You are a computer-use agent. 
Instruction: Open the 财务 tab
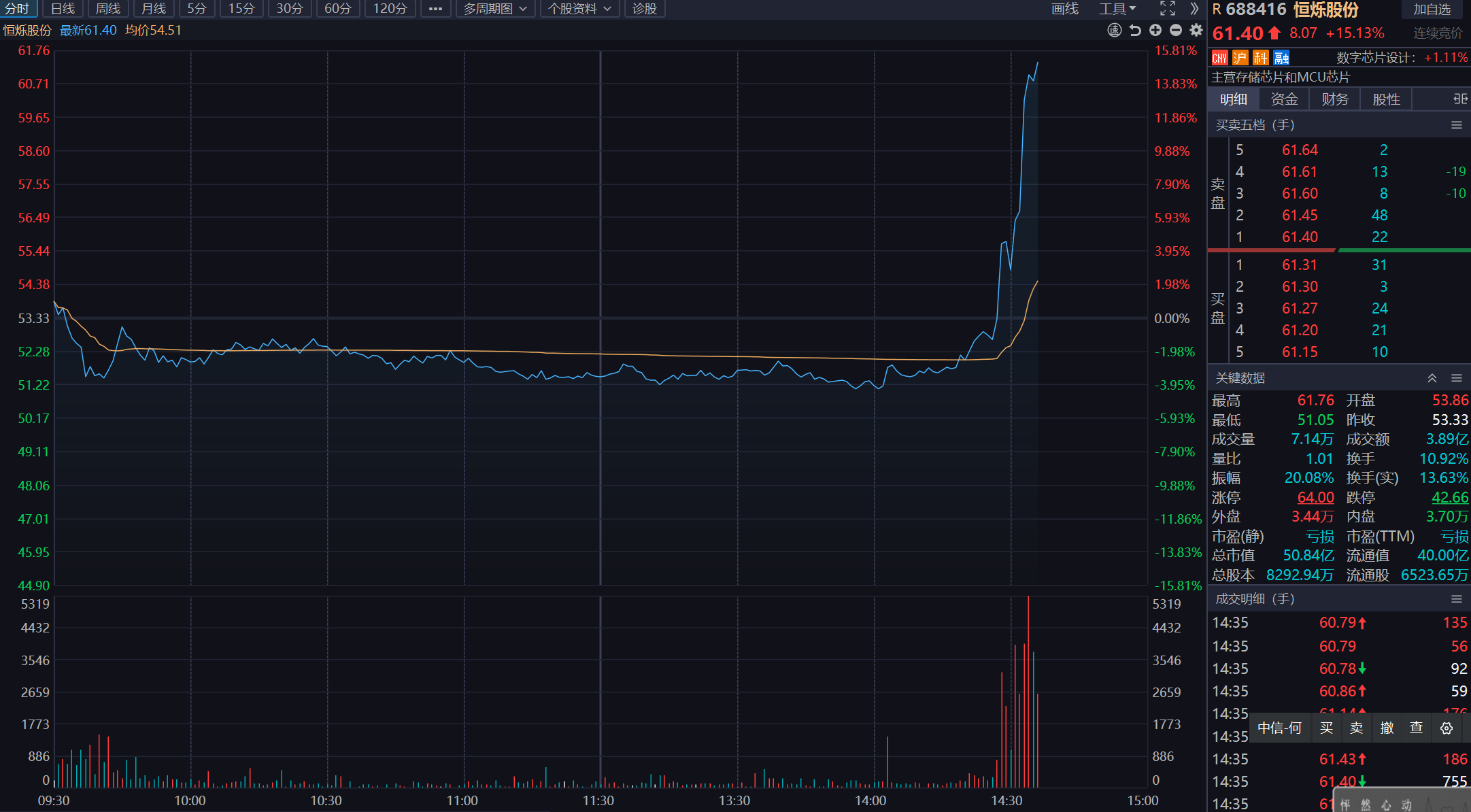click(1335, 99)
